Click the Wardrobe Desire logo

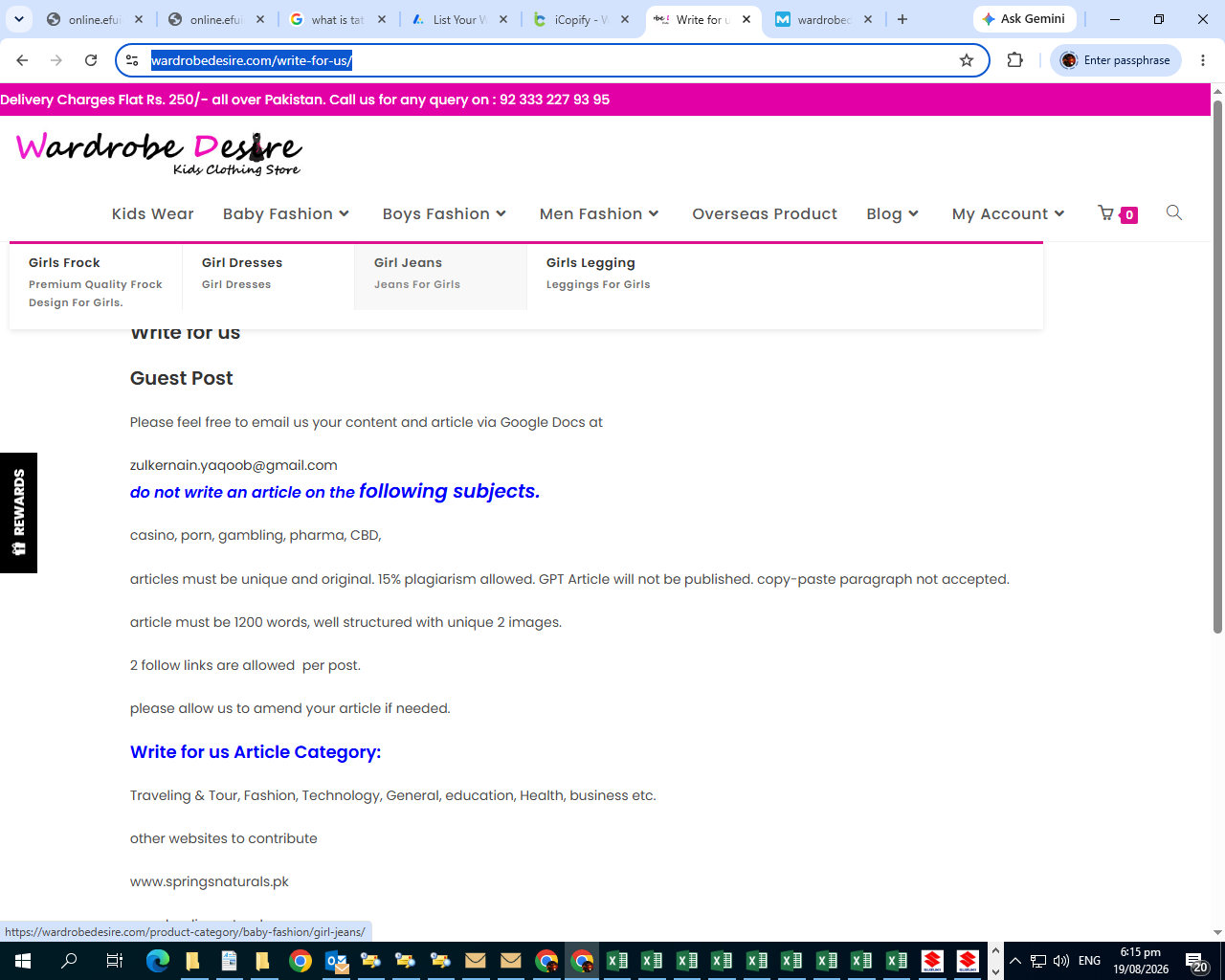159,154
